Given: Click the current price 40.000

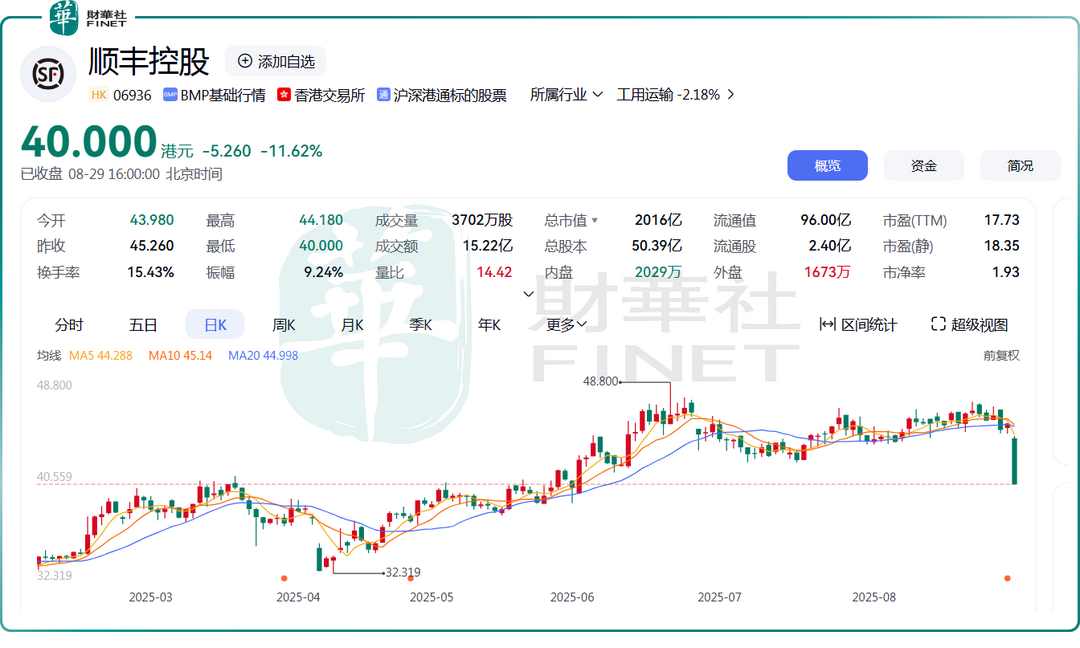Looking at the screenshot, I should pyautogui.click(x=89, y=141).
